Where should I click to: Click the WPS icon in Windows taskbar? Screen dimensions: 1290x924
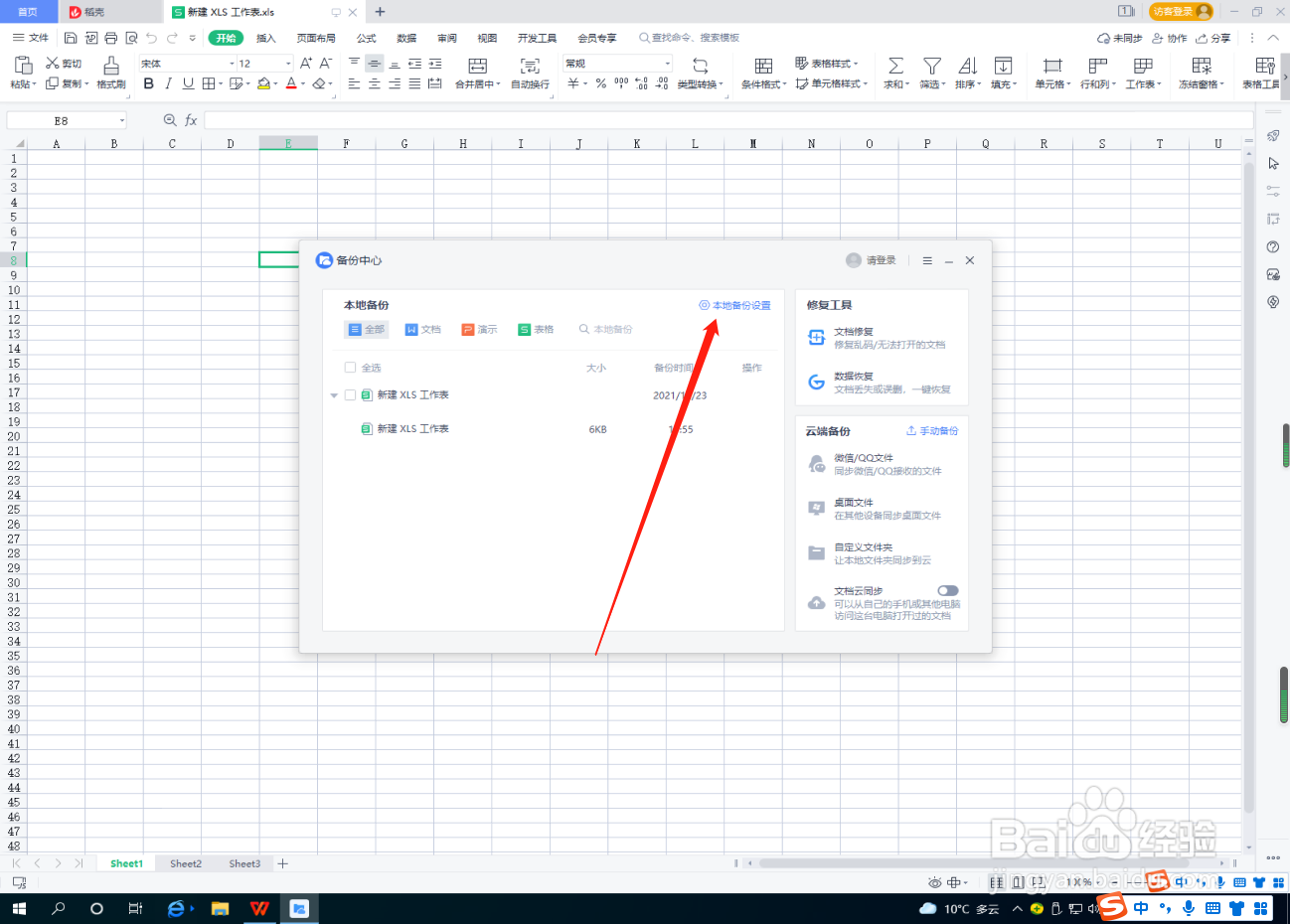point(259,908)
